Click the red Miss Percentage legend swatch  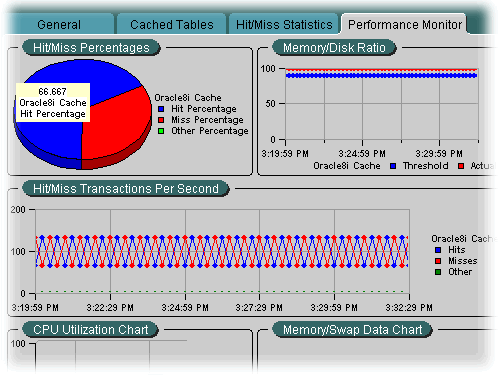[x=161, y=120]
